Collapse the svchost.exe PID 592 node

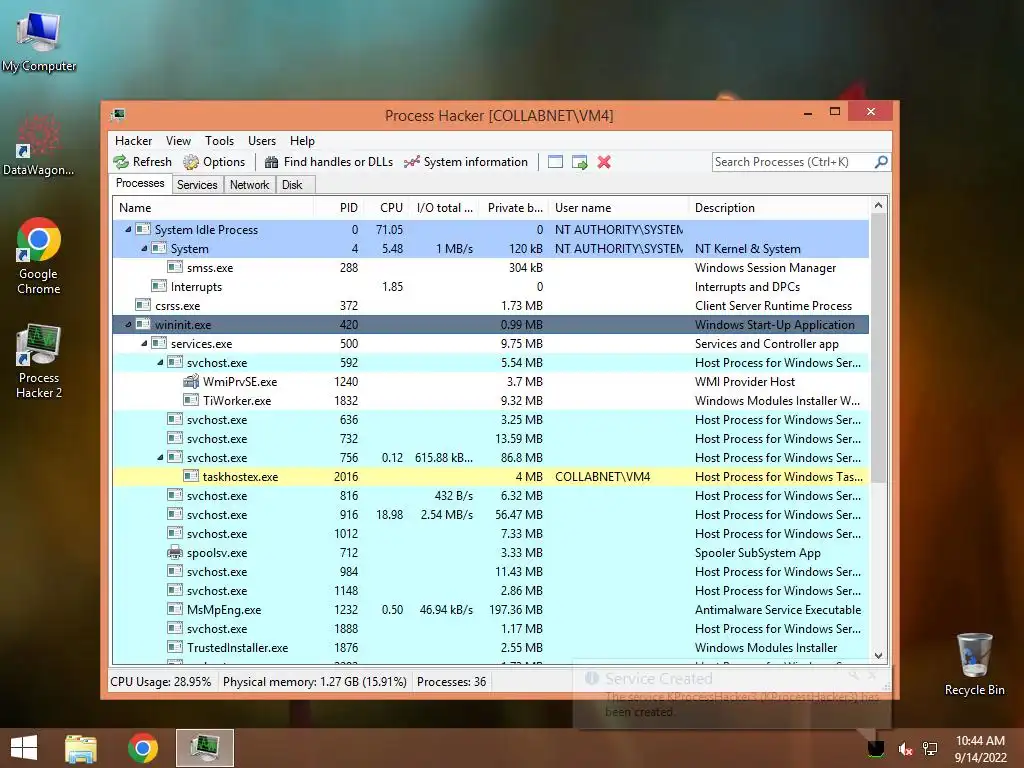(160, 362)
